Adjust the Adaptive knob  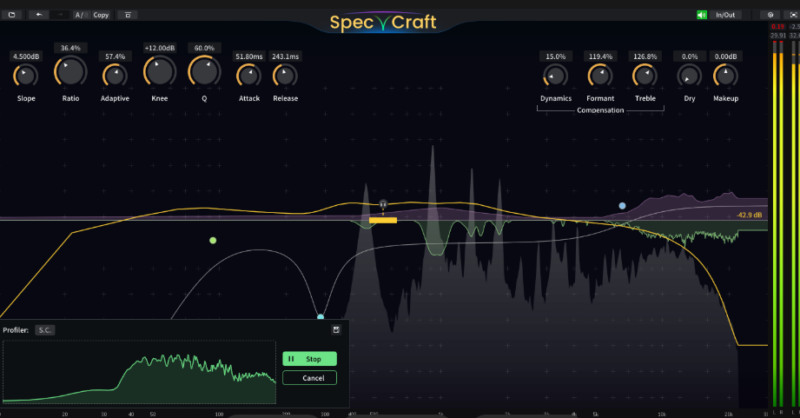coord(115,76)
